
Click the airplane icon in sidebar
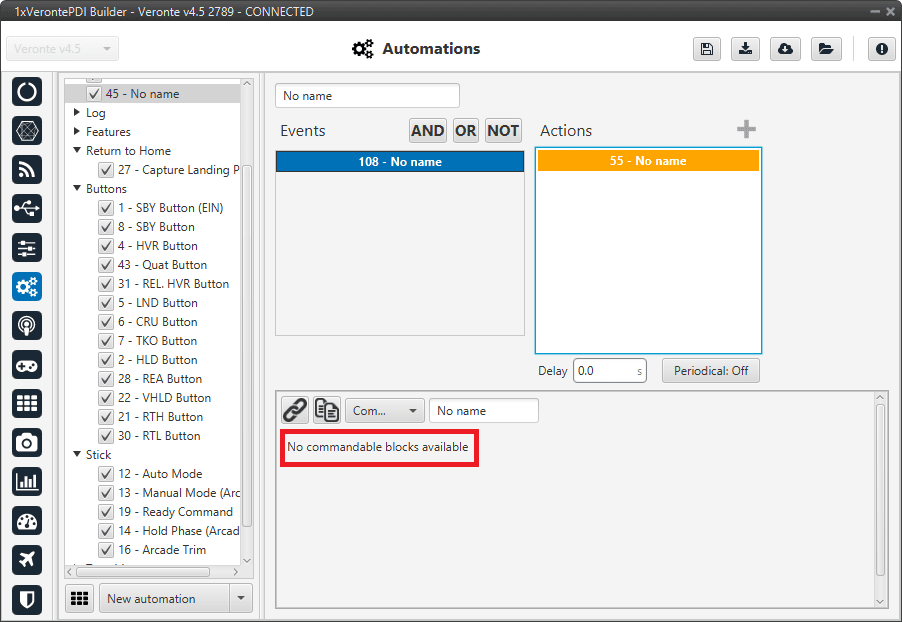27,560
